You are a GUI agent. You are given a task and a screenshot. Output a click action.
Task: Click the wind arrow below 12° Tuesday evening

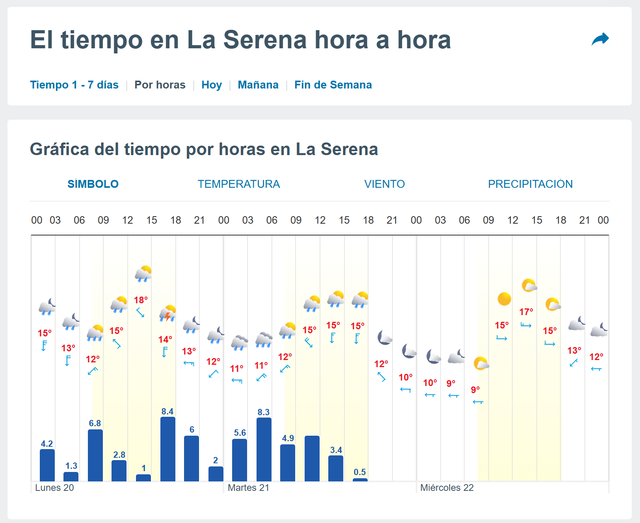tap(381, 376)
